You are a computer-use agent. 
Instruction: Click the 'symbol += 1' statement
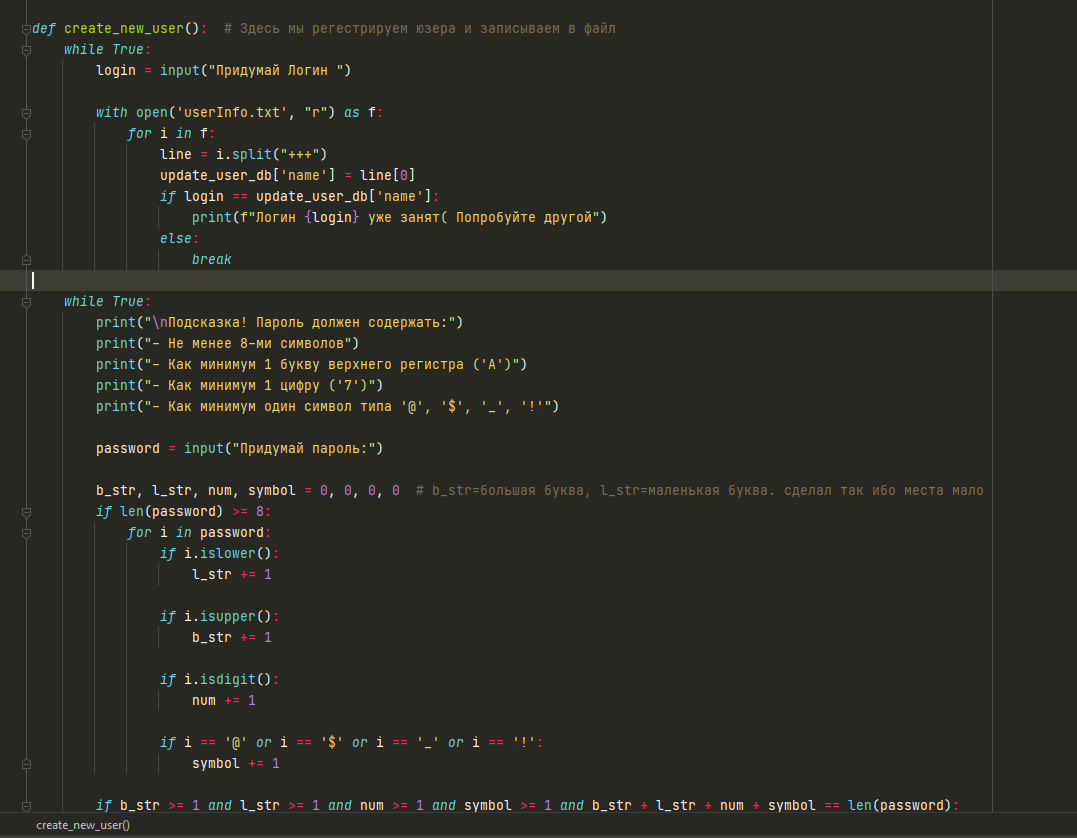(x=236, y=764)
